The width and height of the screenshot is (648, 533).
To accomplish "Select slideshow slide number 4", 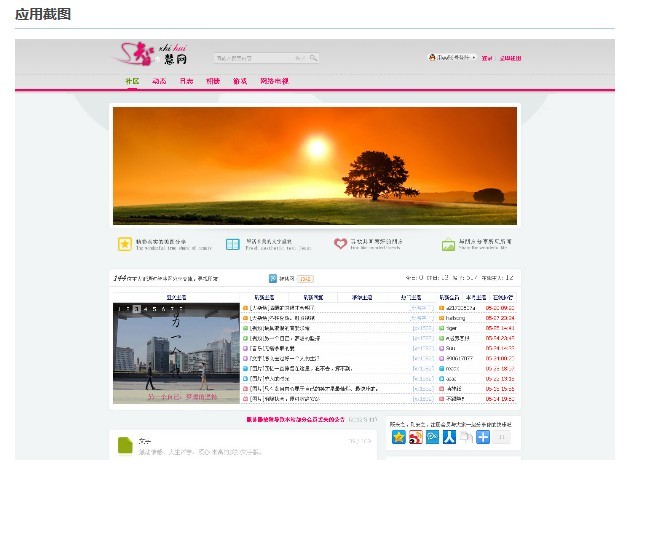I will coord(145,309).
